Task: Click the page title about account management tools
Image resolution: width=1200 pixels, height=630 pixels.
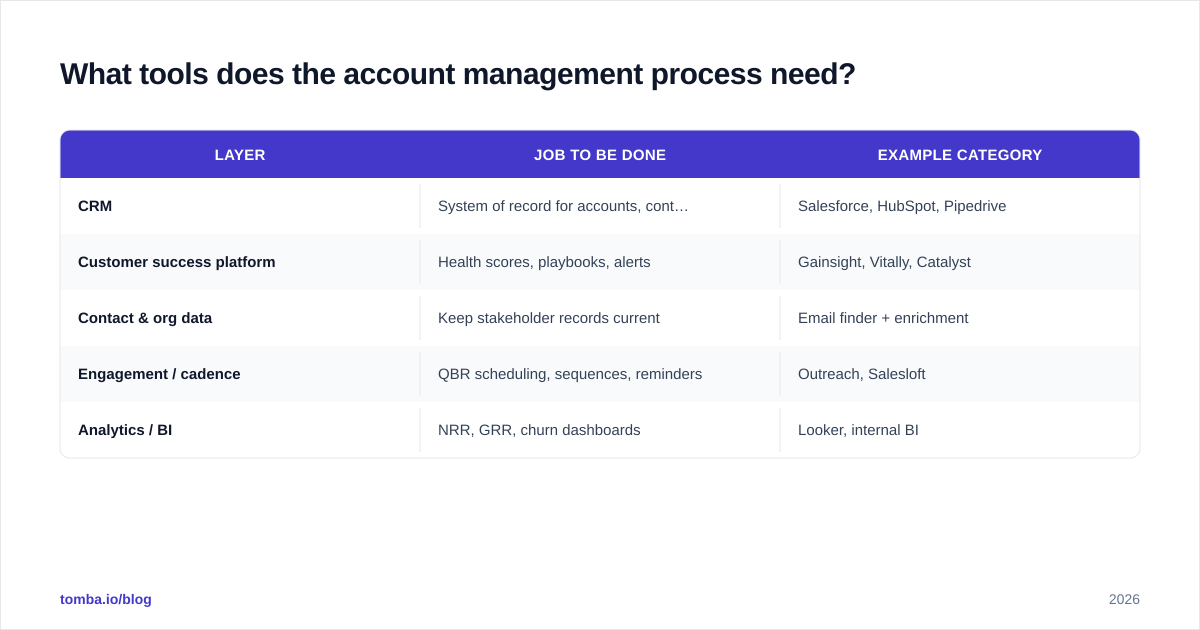Action: pyautogui.click(x=458, y=74)
